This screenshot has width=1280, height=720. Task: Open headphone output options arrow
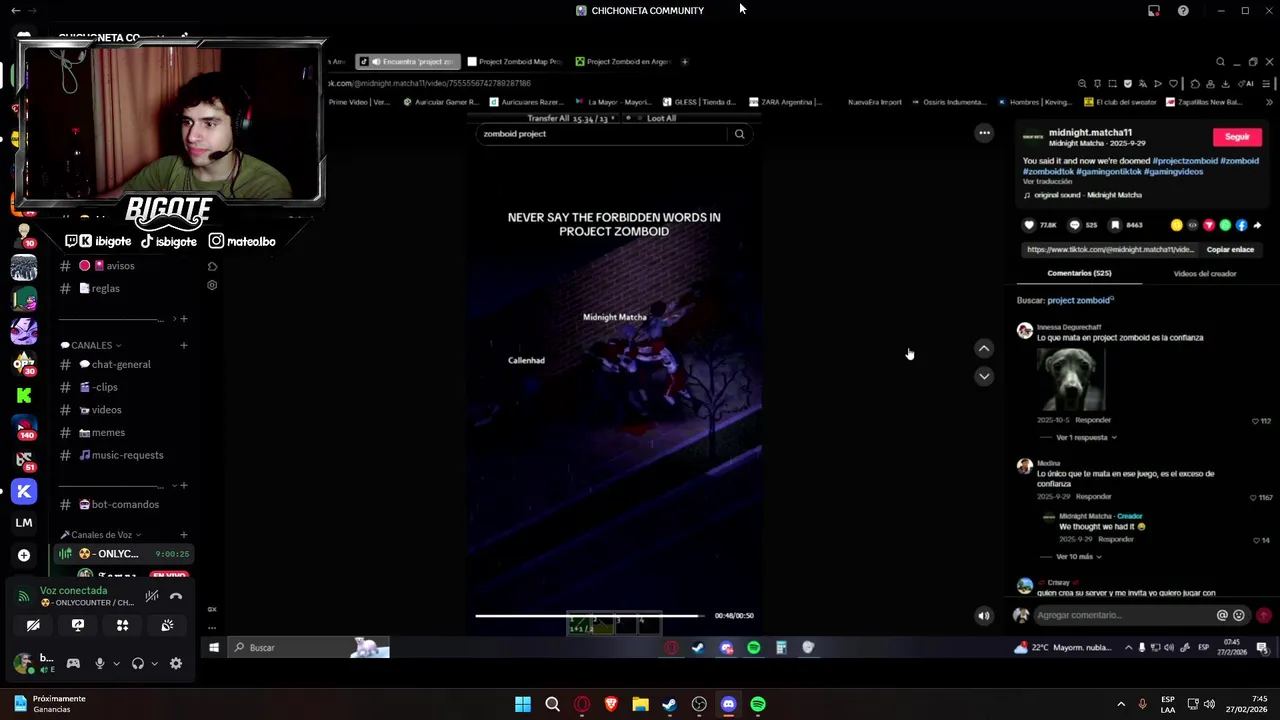click(154, 663)
